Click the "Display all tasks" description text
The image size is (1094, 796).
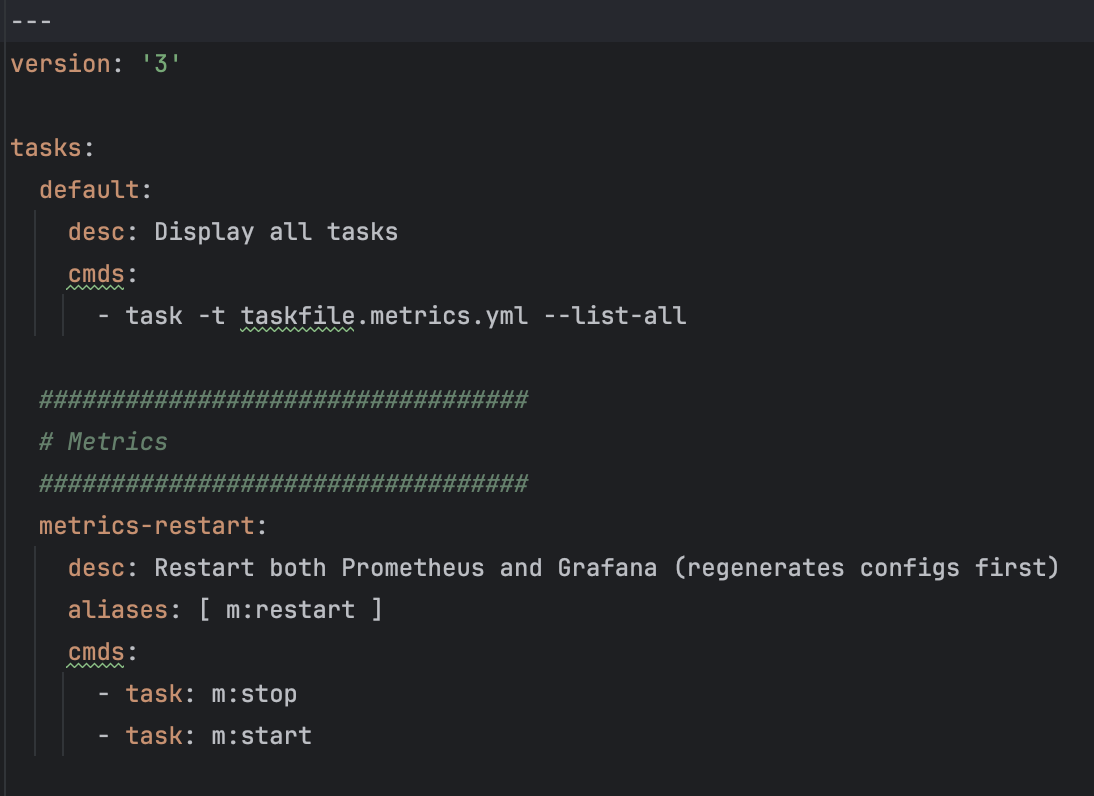coord(276,232)
